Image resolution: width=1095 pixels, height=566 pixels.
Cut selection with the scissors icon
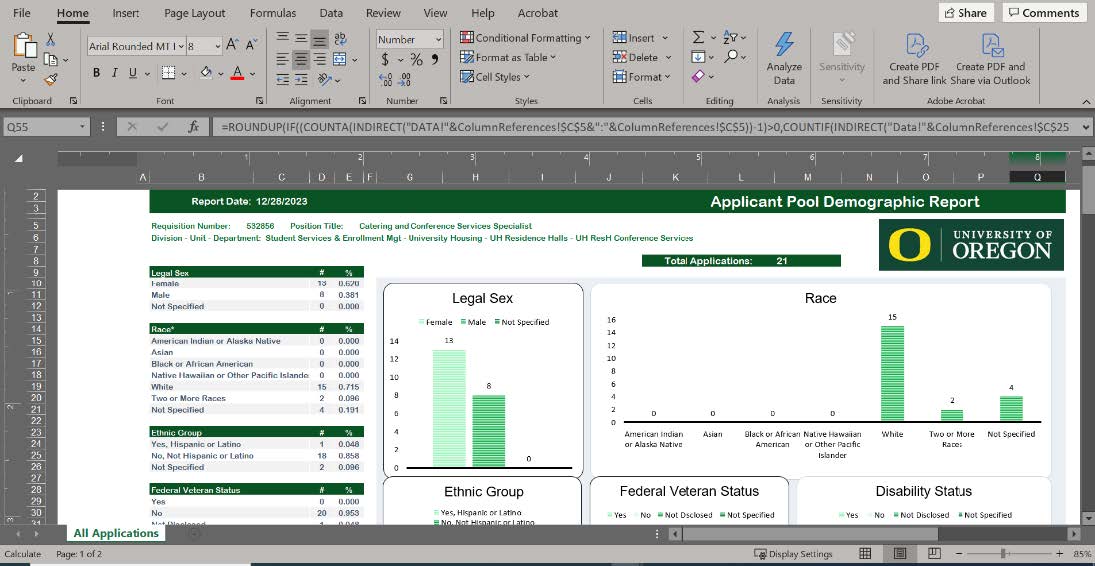click(51, 39)
